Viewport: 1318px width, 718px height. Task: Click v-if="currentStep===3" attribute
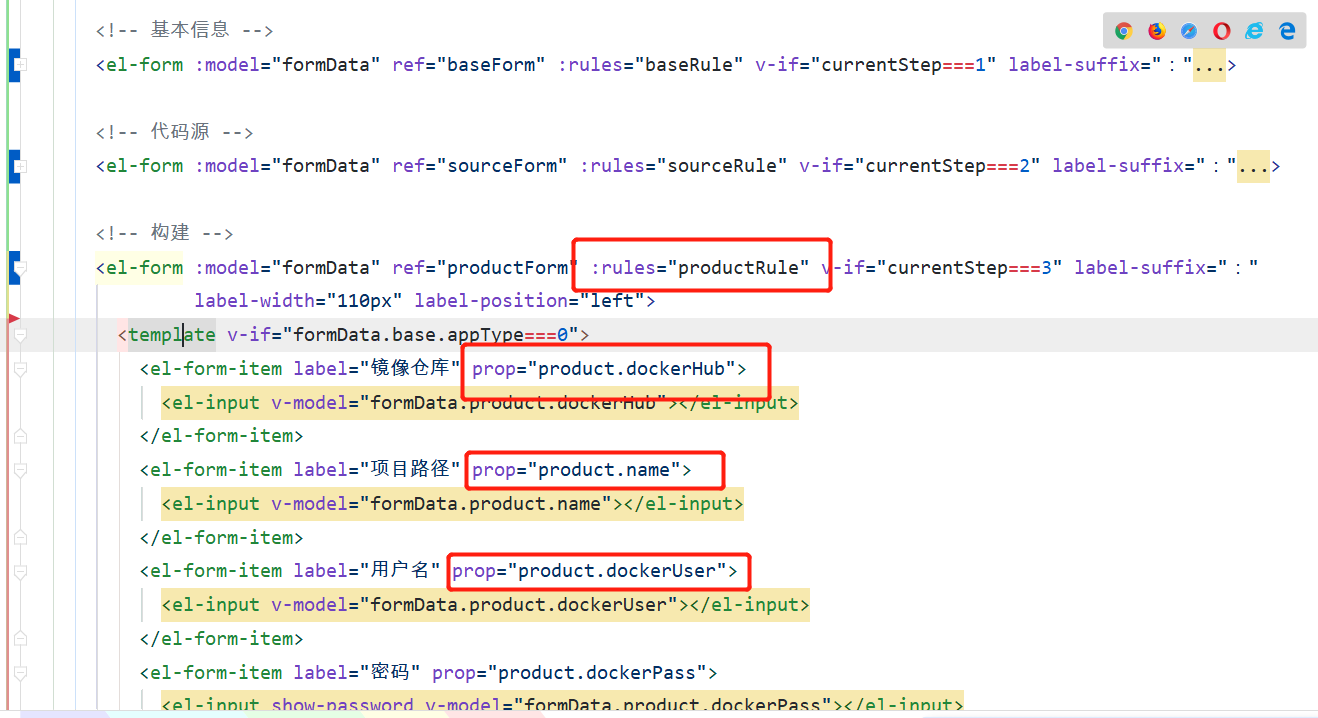tap(942, 268)
